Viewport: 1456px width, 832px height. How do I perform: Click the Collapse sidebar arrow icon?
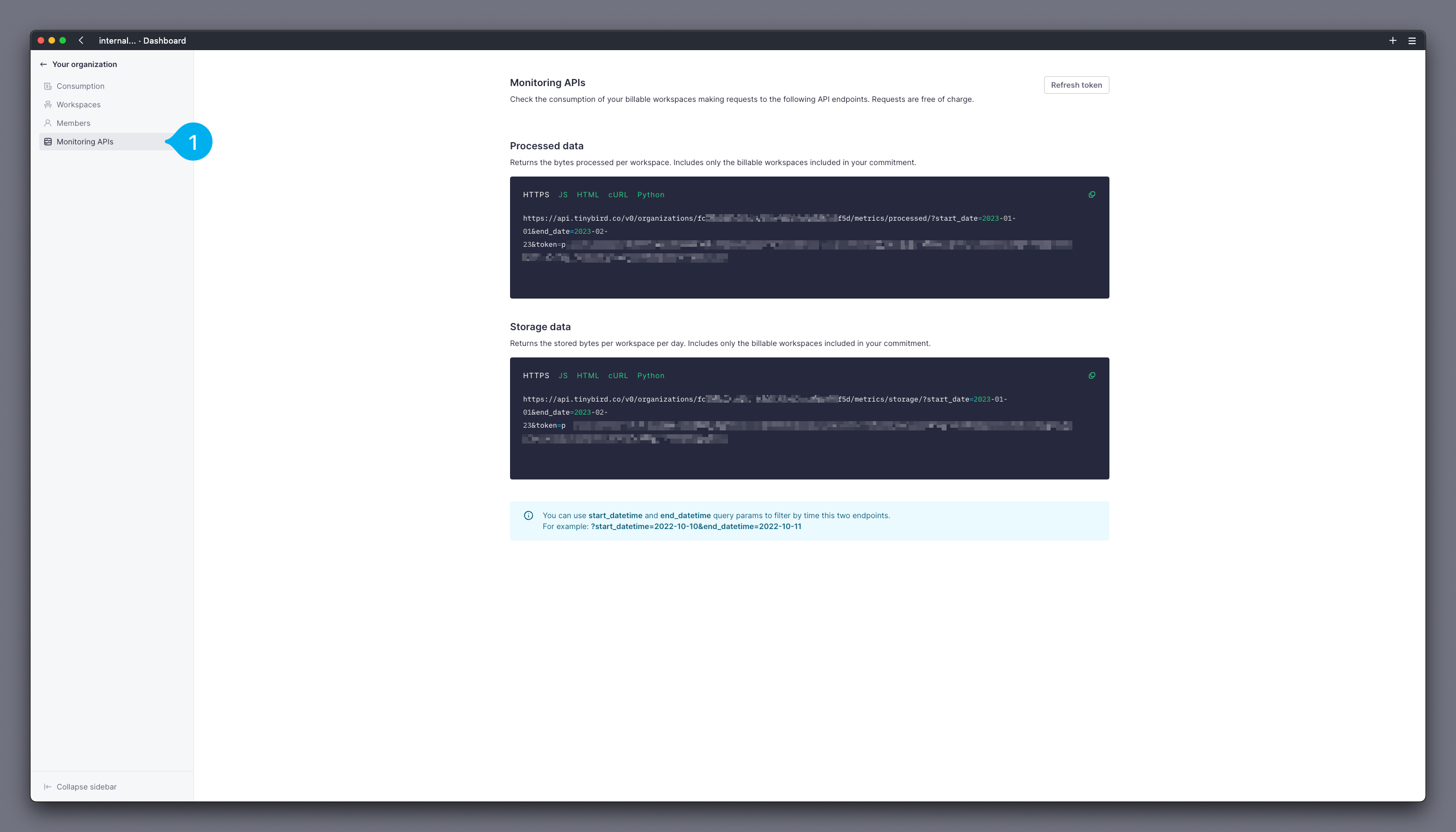[48, 787]
